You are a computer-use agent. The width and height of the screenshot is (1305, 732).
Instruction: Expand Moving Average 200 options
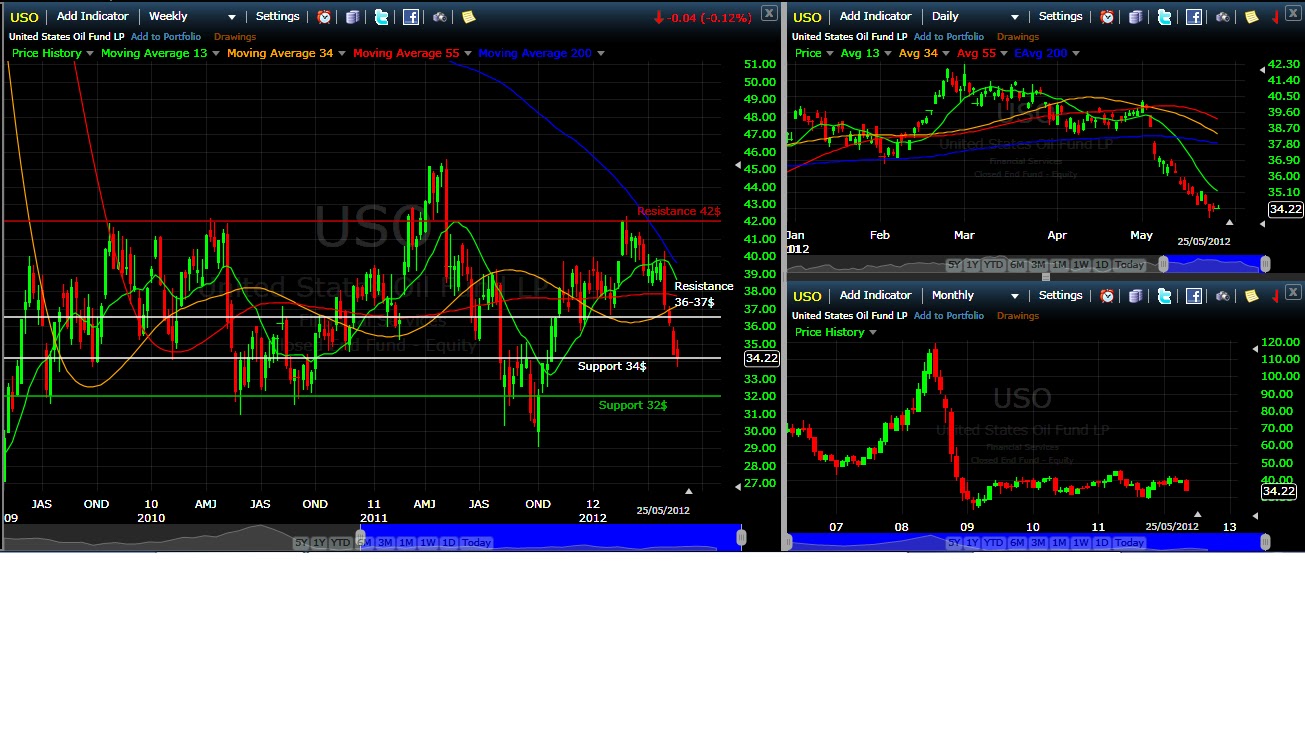click(x=600, y=53)
